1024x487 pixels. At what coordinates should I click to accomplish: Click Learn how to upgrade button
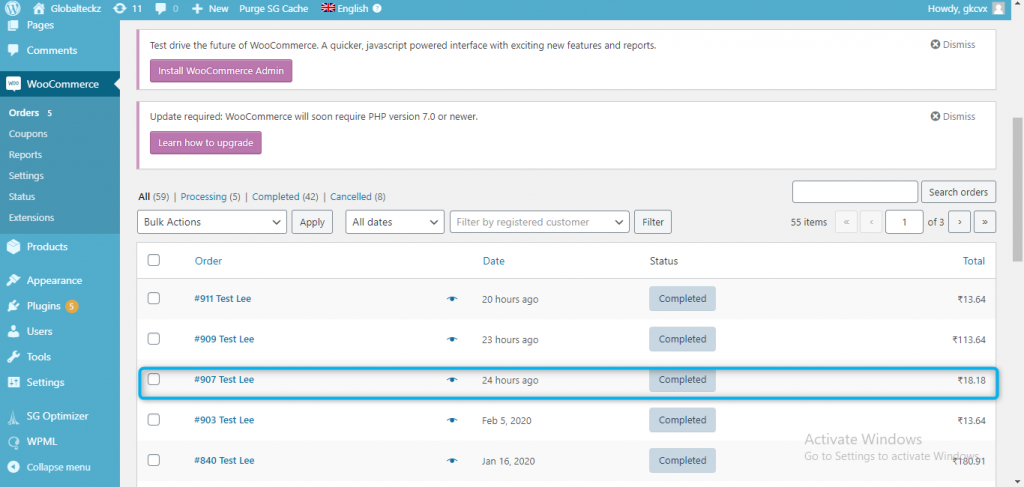point(206,142)
